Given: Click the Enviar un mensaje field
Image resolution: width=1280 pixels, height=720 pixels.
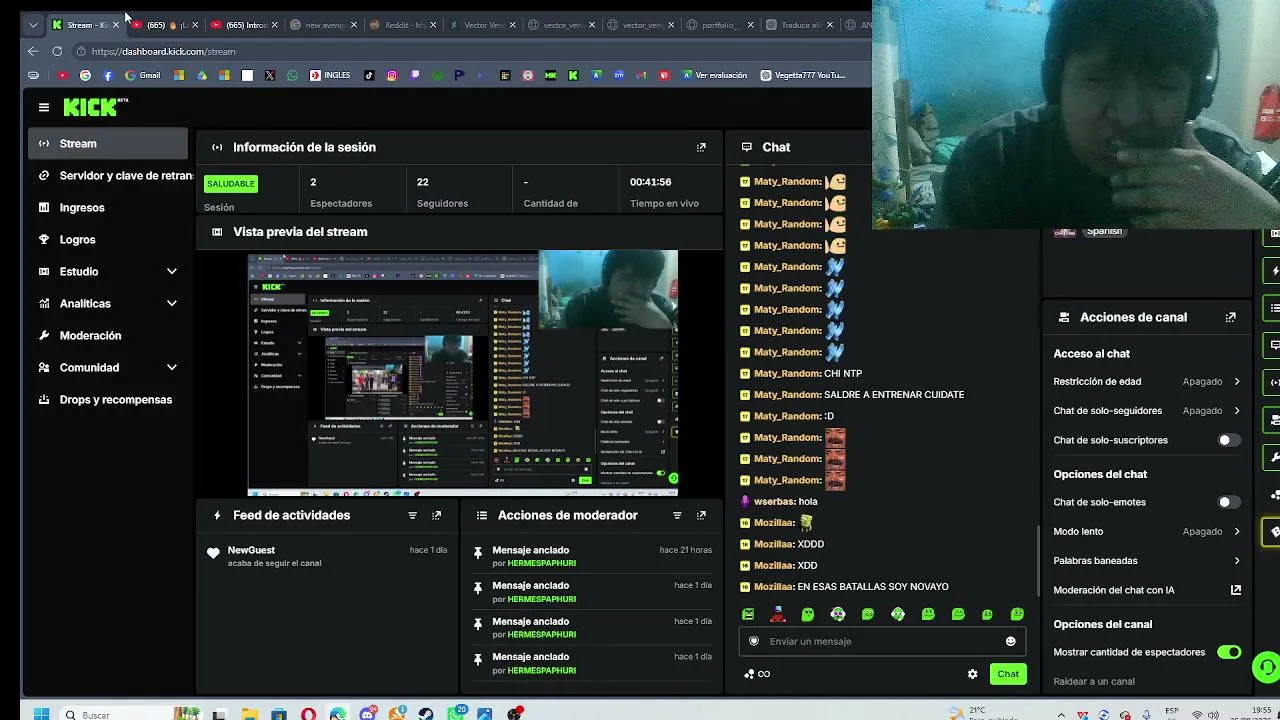Looking at the screenshot, I should pos(880,641).
